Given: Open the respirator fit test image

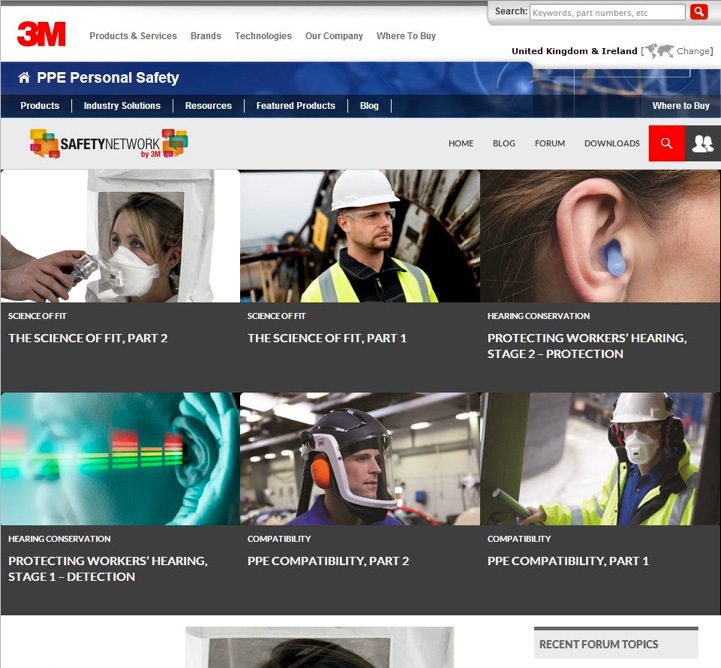Looking at the screenshot, I should (x=120, y=236).
